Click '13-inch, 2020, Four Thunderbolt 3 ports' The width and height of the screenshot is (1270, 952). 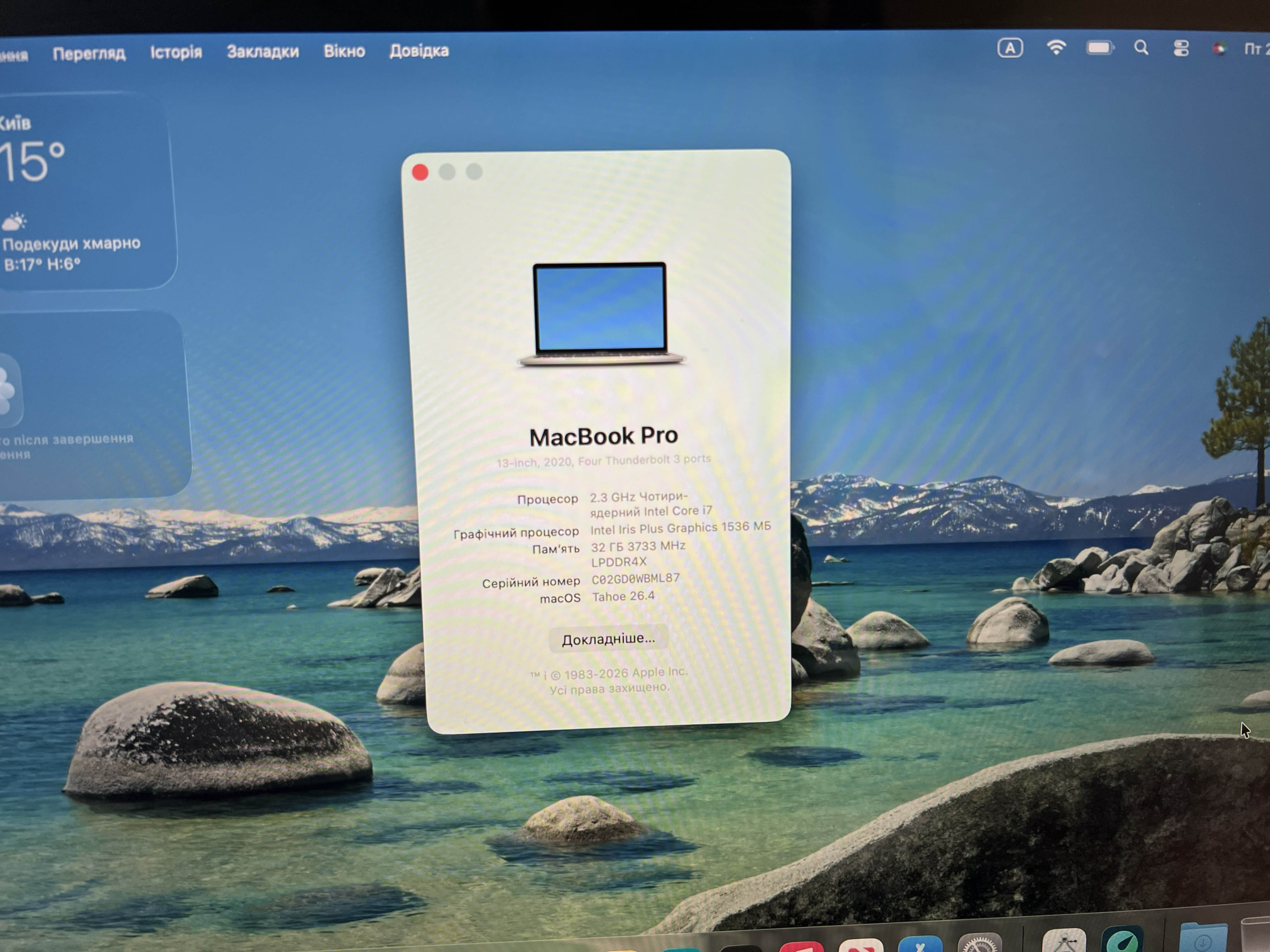[x=603, y=461]
